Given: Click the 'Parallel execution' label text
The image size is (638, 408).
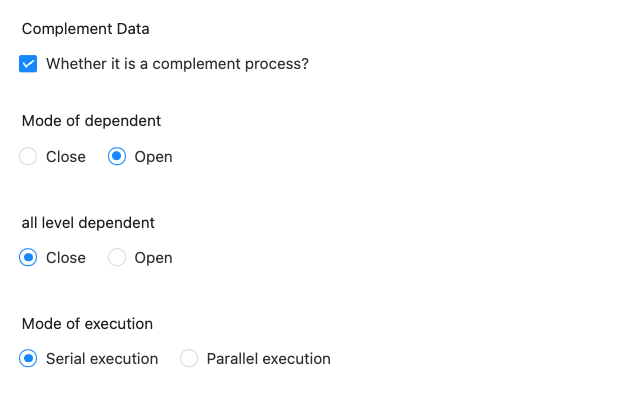Looking at the screenshot, I should click(x=268, y=359).
